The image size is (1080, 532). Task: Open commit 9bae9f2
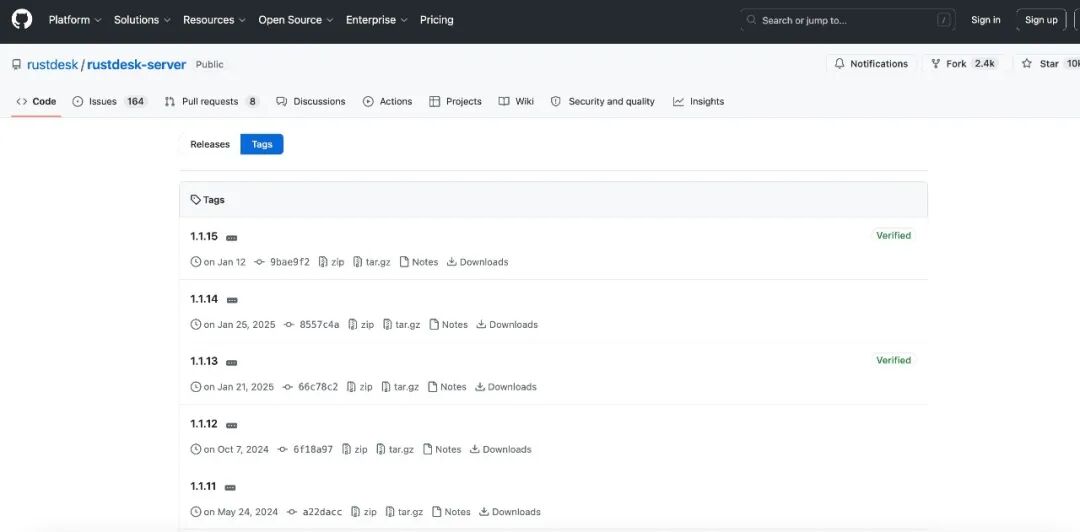(x=282, y=262)
